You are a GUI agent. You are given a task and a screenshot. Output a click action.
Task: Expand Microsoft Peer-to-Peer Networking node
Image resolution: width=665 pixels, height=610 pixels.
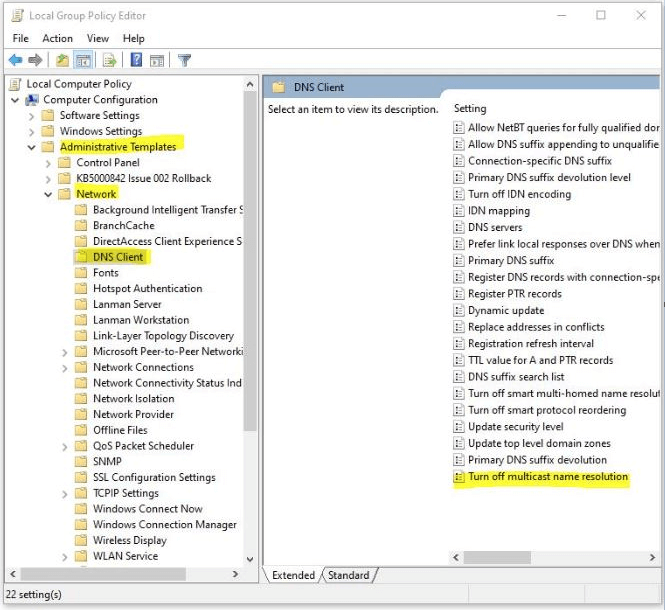click(64, 352)
